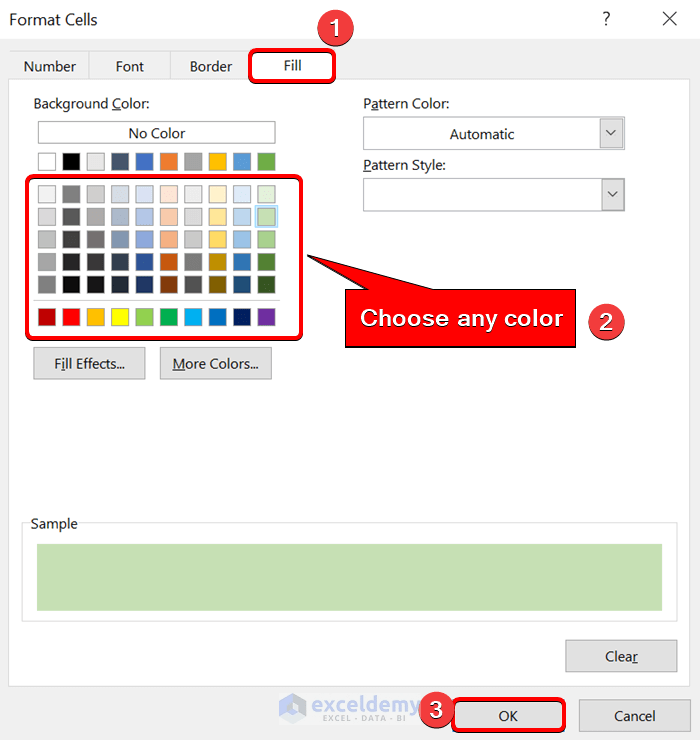Screen dimensions: 700x740
Task: Open the Font tab
Action: (130, 66)
